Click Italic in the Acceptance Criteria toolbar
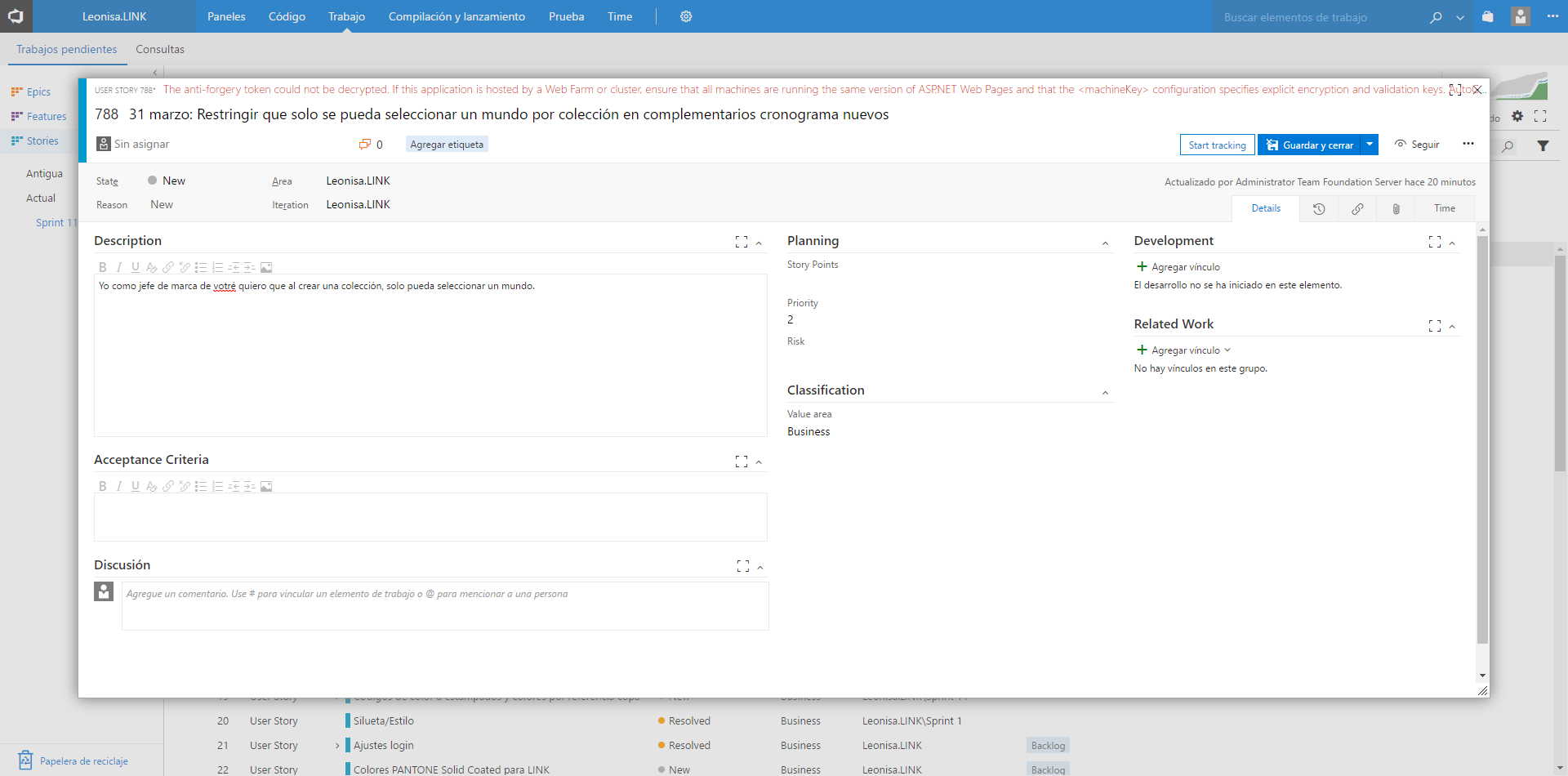 [119, 486]
